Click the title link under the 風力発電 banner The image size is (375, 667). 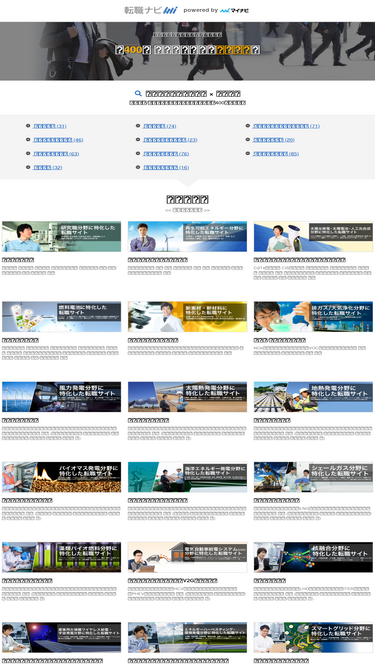point(20,420)
